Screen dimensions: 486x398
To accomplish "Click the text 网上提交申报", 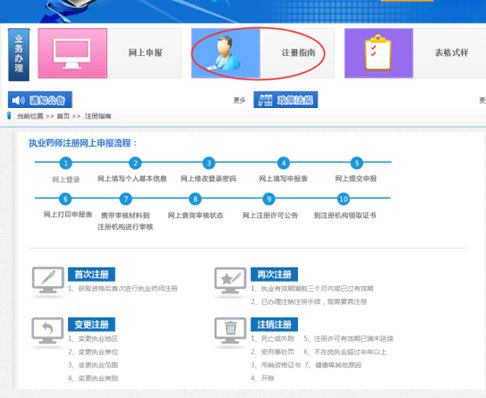I will click(356, 179).
